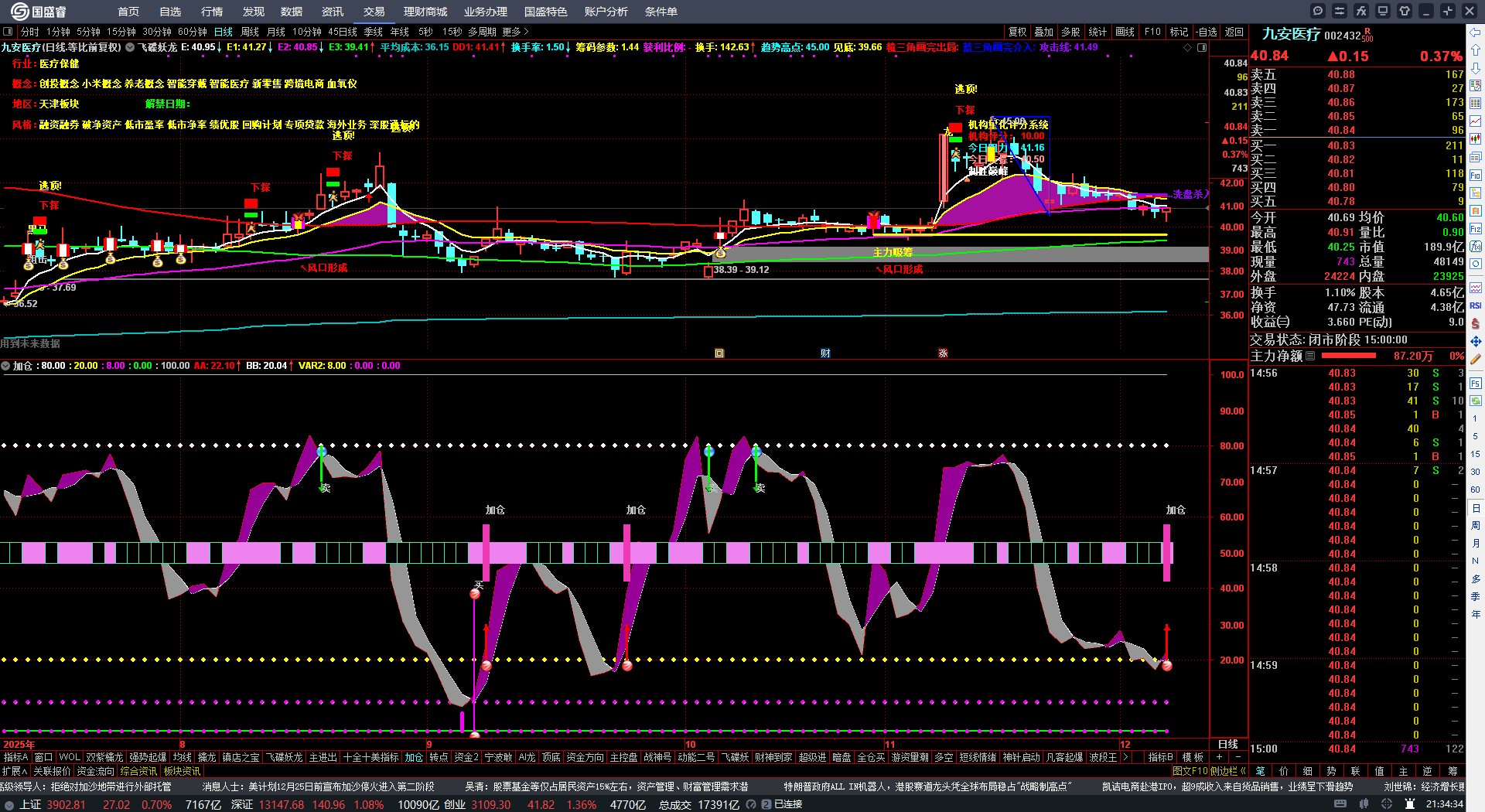Toggle the 侧边栏 sidebar collapse button
This screenshot has width=1485, height=812.
(x=1227, y=770)
